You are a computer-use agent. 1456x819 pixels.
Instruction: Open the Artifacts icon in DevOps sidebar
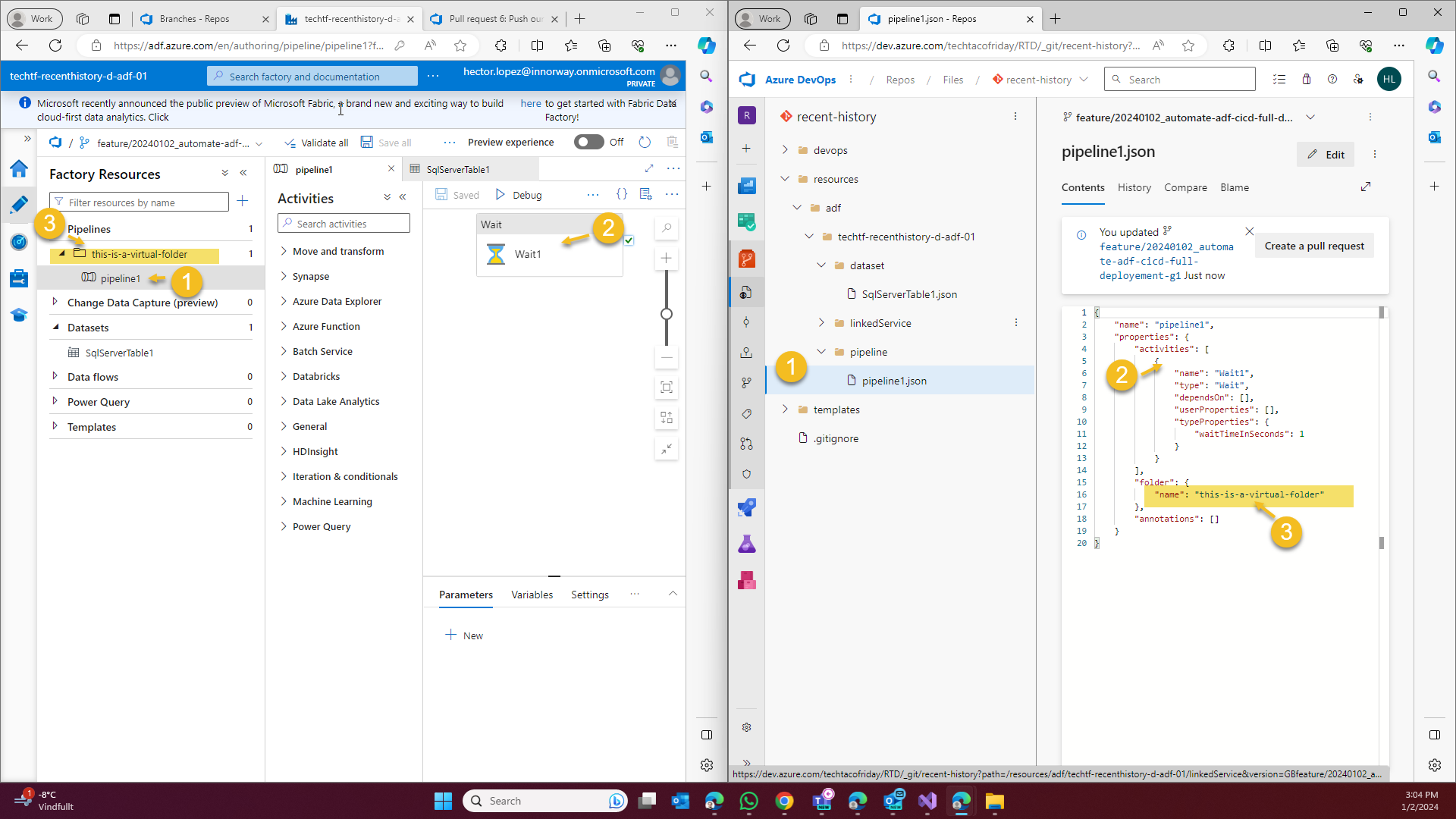point(747,580)
